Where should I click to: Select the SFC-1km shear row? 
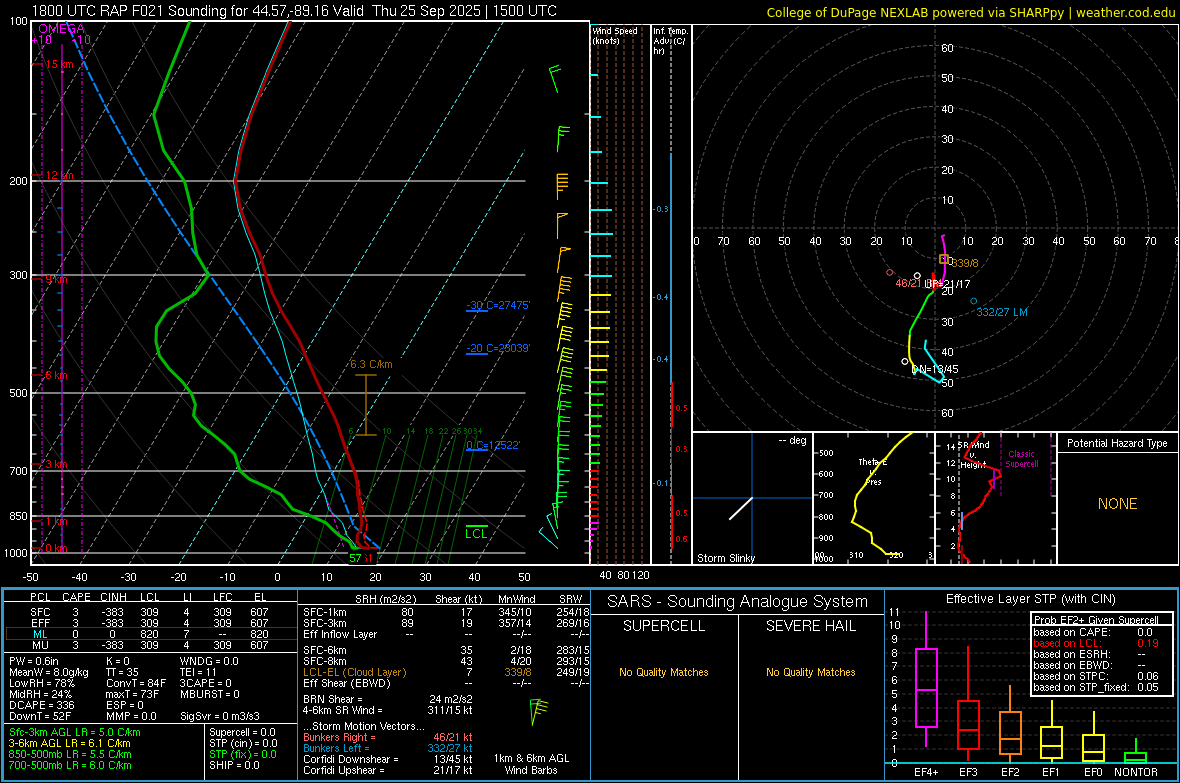(x=444, y=612)
